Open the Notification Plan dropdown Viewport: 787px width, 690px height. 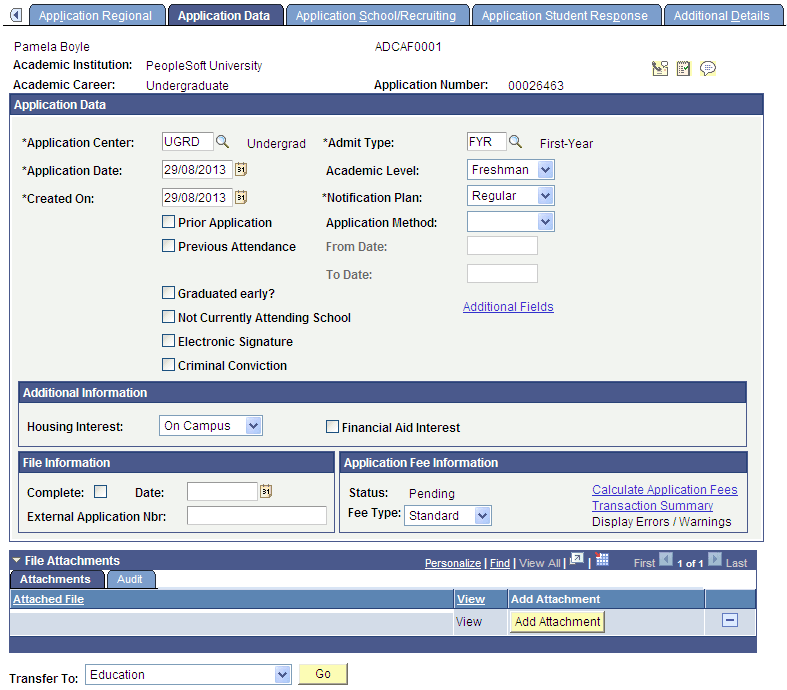(x=510, y=196)
